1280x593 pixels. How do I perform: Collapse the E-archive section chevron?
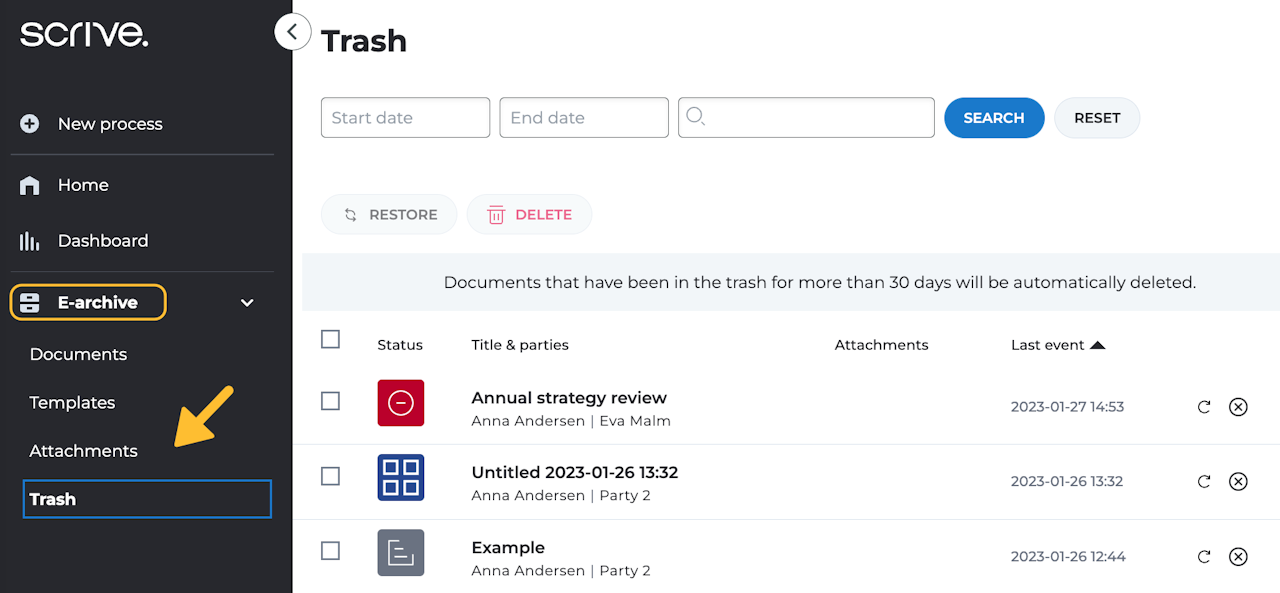pos(247,303)
